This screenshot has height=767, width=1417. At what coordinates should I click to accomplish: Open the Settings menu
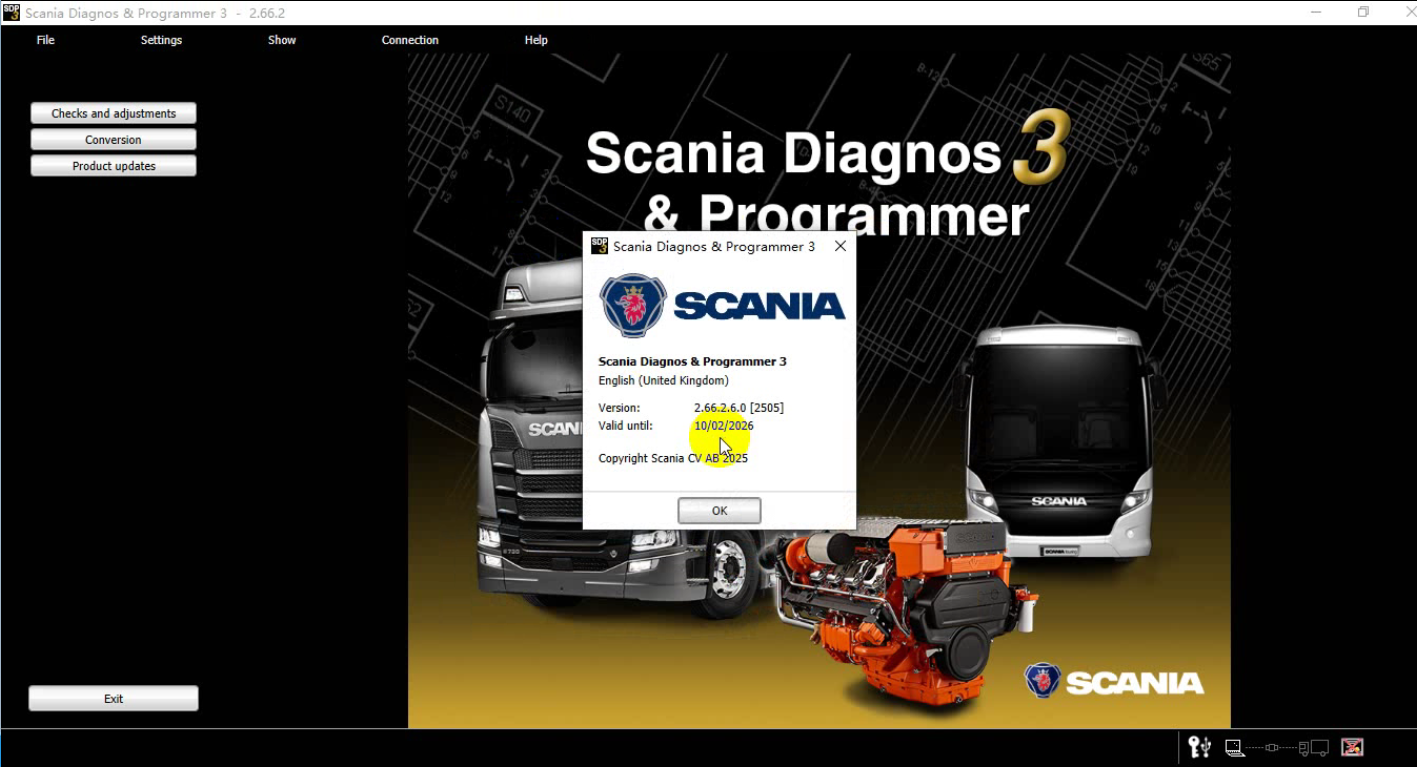click(x=161, y=40)
